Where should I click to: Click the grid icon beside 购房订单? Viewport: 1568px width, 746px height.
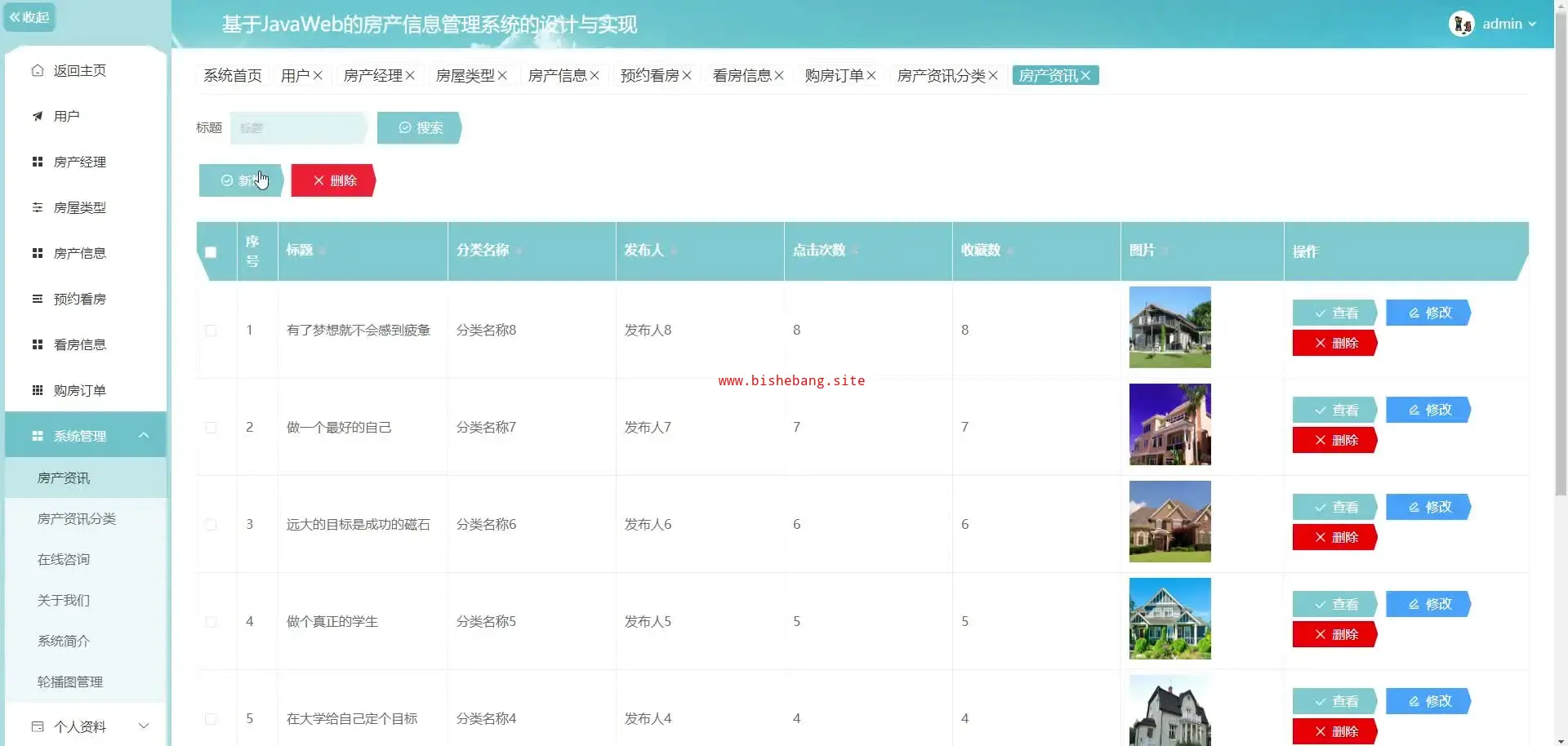[x=38, y=391]
